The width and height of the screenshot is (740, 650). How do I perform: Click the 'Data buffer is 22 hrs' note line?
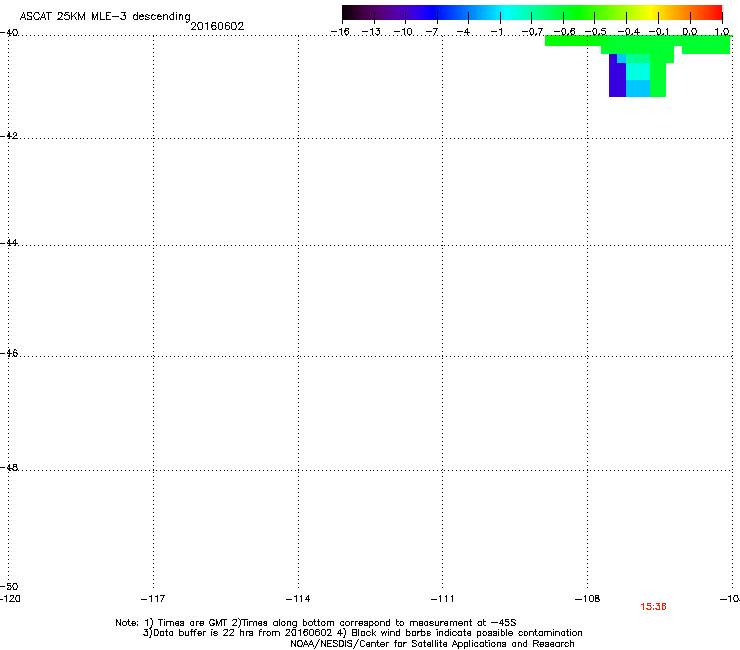click(362, 633)
